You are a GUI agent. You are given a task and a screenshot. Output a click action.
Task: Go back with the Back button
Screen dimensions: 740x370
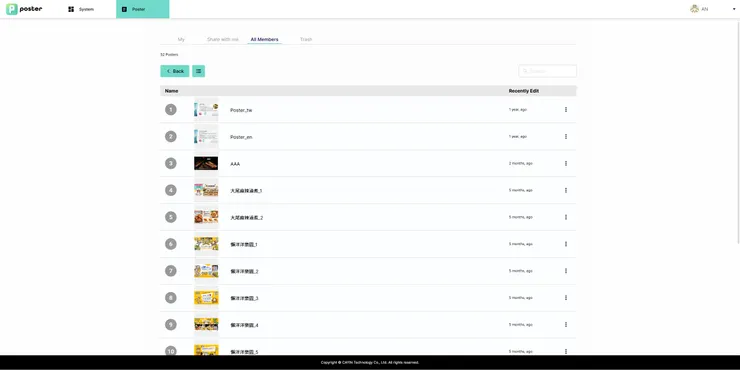point(175,71)
